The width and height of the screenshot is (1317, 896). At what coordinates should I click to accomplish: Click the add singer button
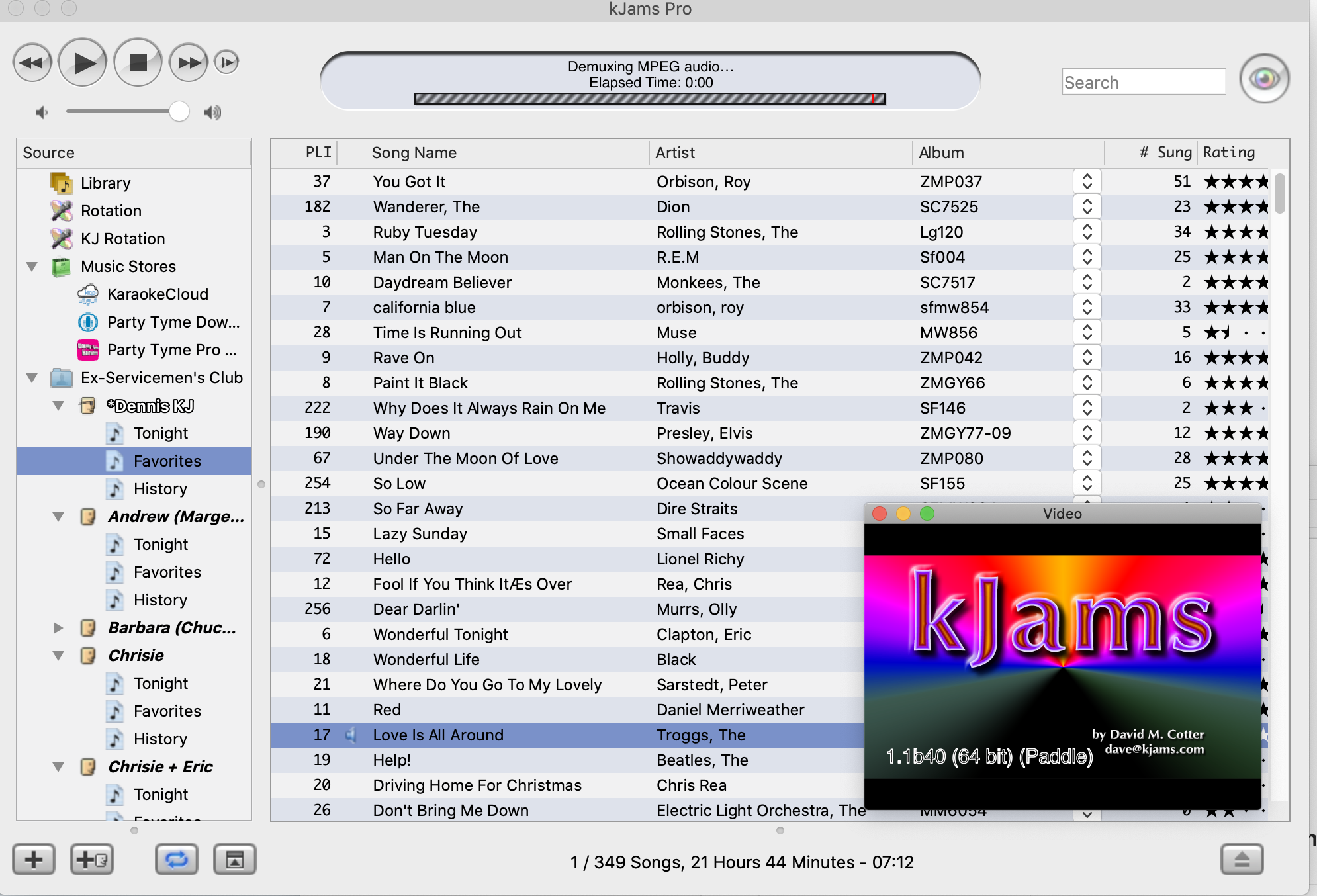click(x=92, y=860)
